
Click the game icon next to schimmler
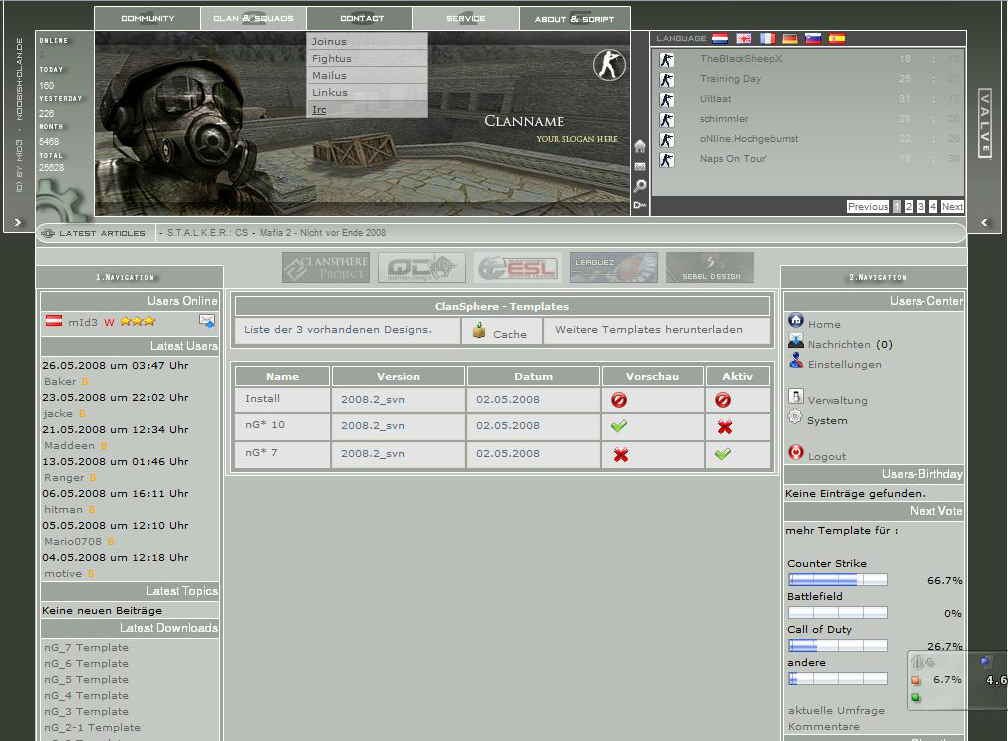(667, 120)
